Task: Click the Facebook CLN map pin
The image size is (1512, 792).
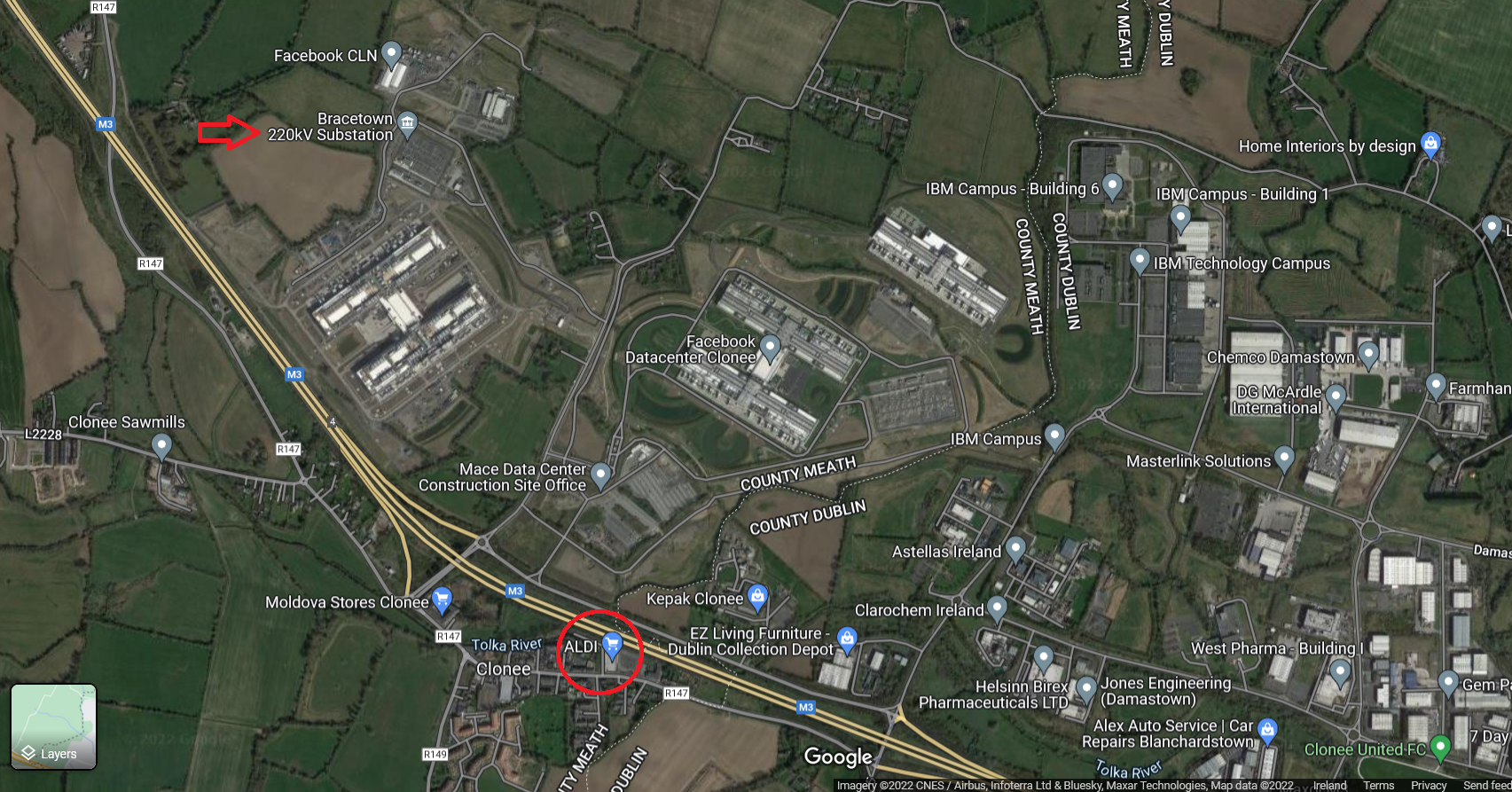Action: coord(391,55)
